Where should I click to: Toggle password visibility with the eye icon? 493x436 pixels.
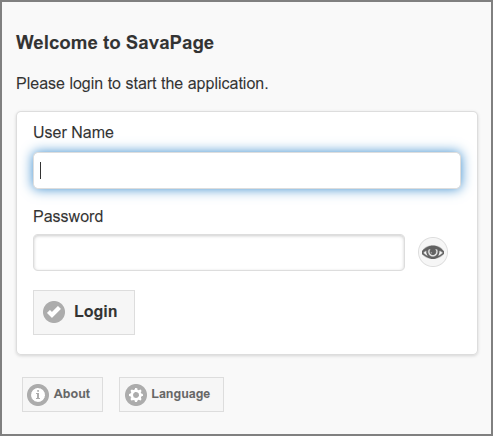point(433,252)
